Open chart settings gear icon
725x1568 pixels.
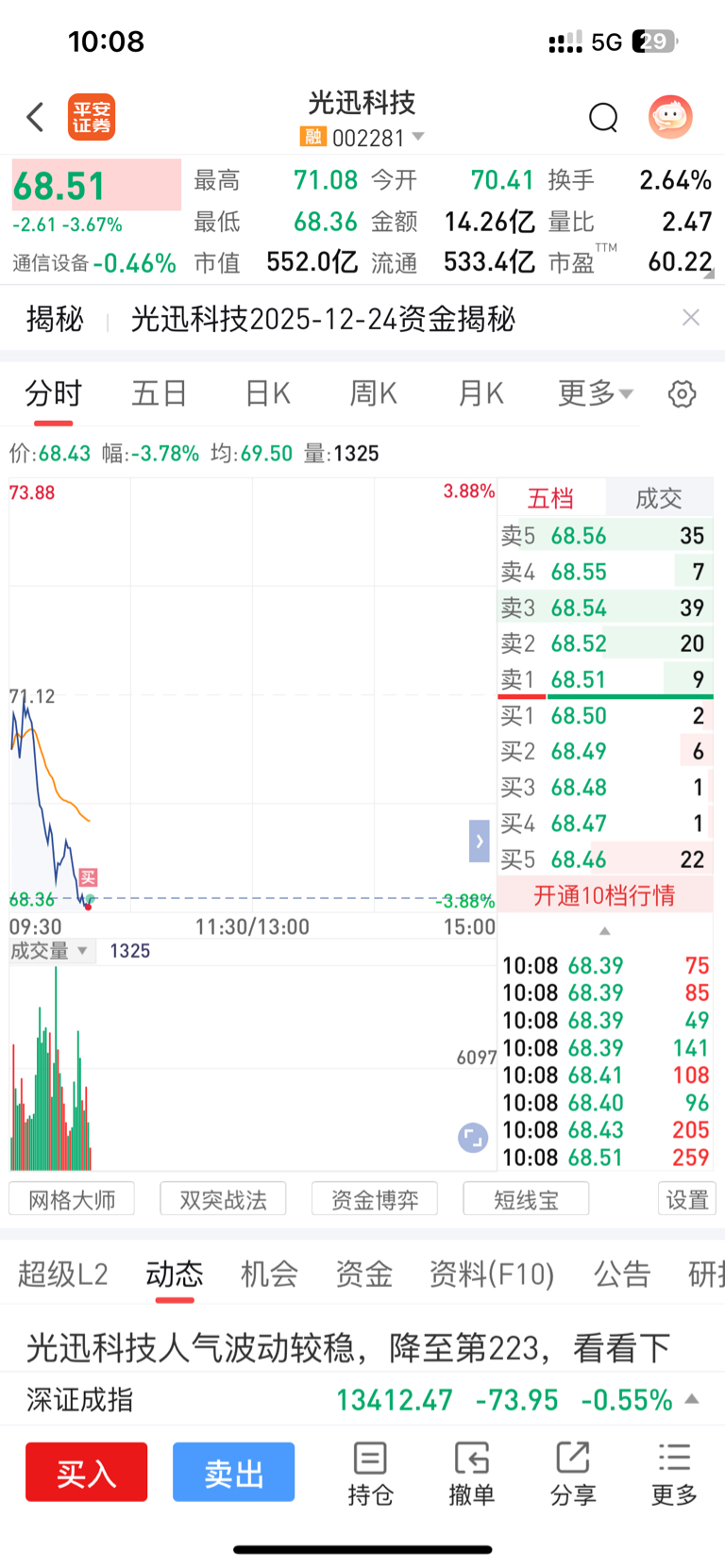682,393
